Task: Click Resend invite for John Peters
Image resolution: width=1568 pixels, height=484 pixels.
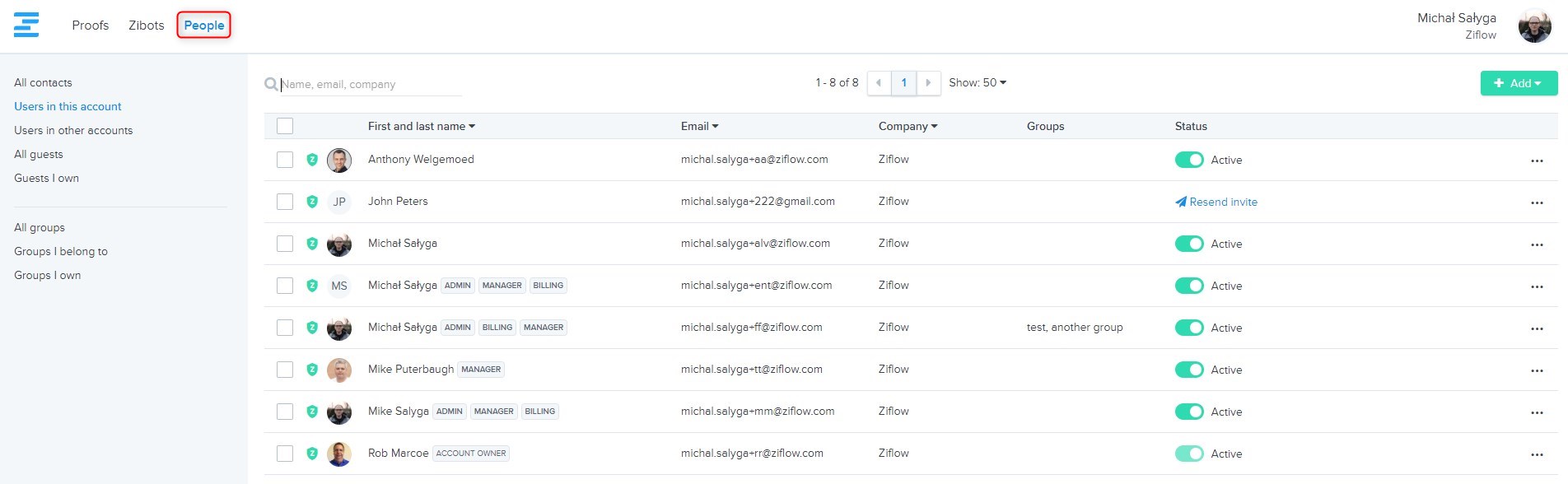Action: [1216, 202]
